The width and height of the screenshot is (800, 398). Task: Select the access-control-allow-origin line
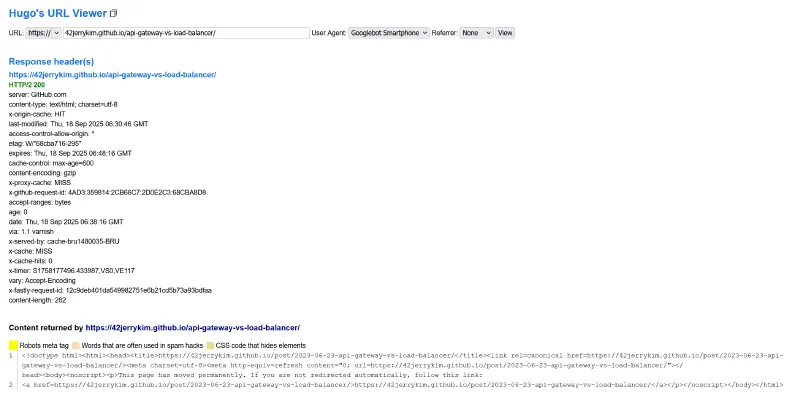[x=52, y=134]
